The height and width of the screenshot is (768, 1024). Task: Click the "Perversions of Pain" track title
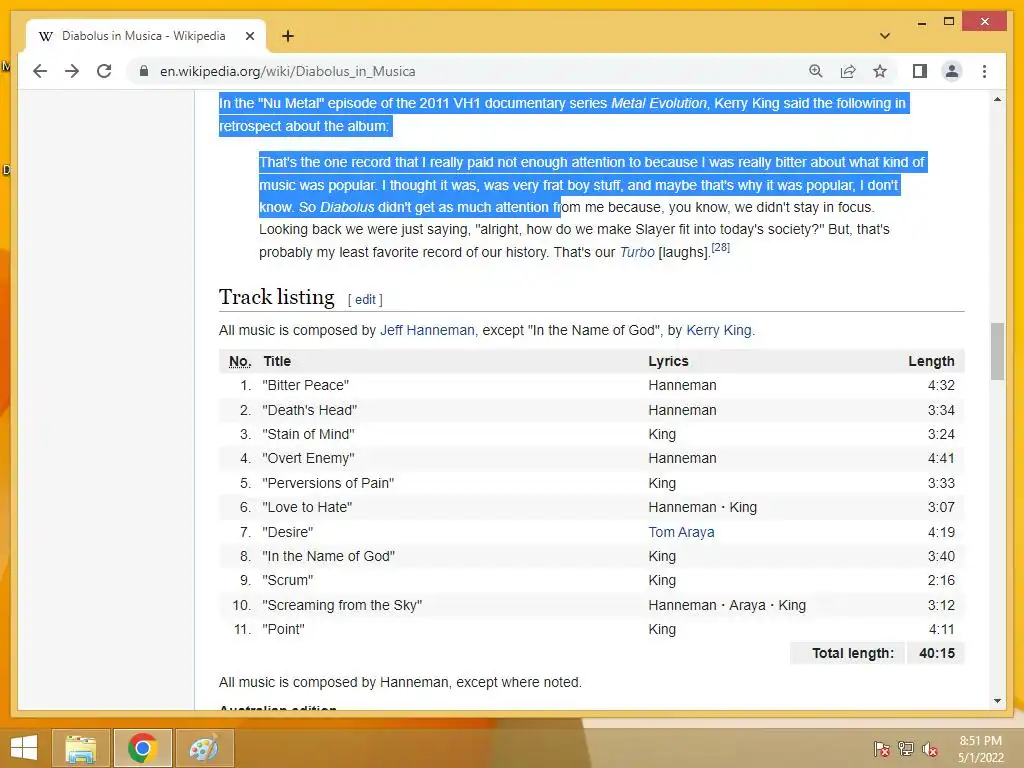tap(328, 483)
